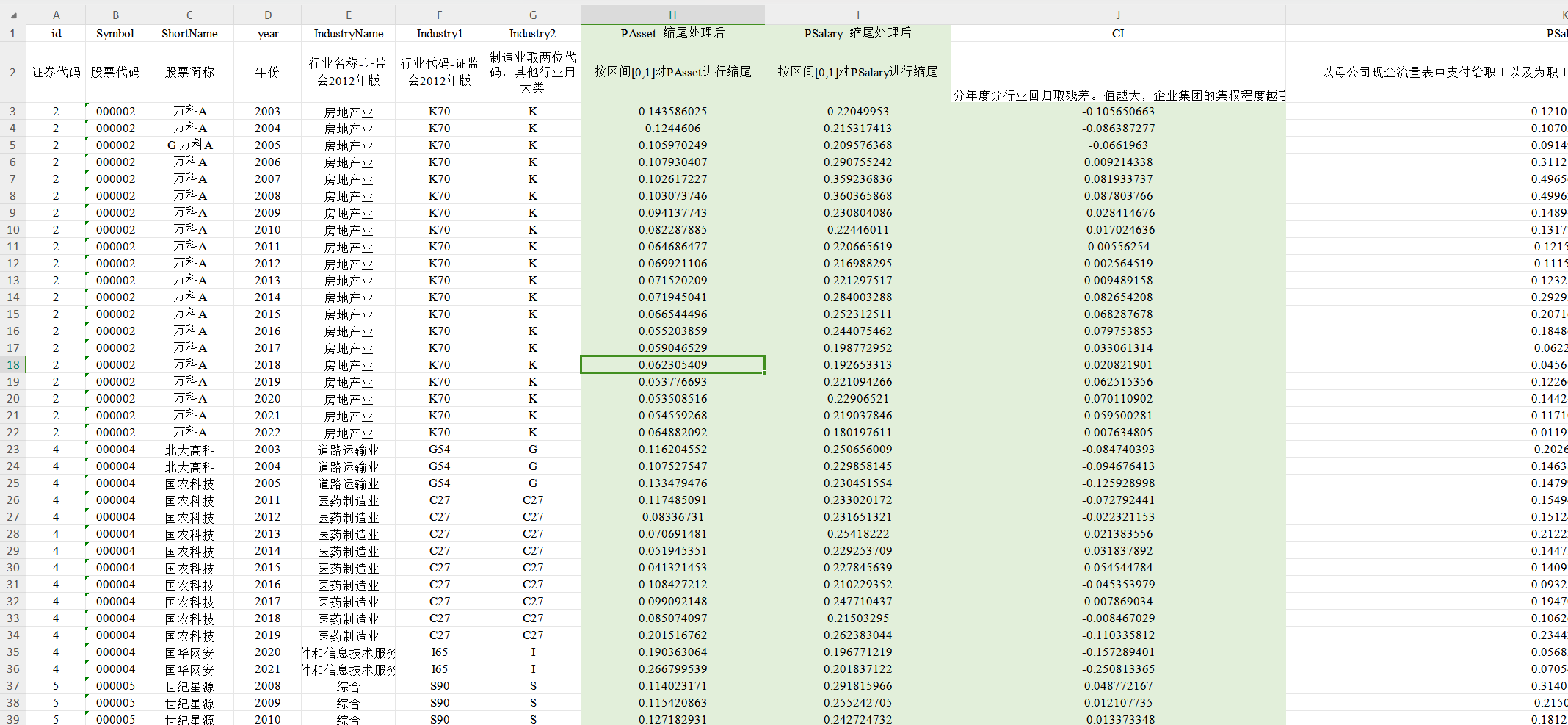Select the '年份' description cell
The width and height of the screenshot is (1568, 725).
tap(268, 72)
